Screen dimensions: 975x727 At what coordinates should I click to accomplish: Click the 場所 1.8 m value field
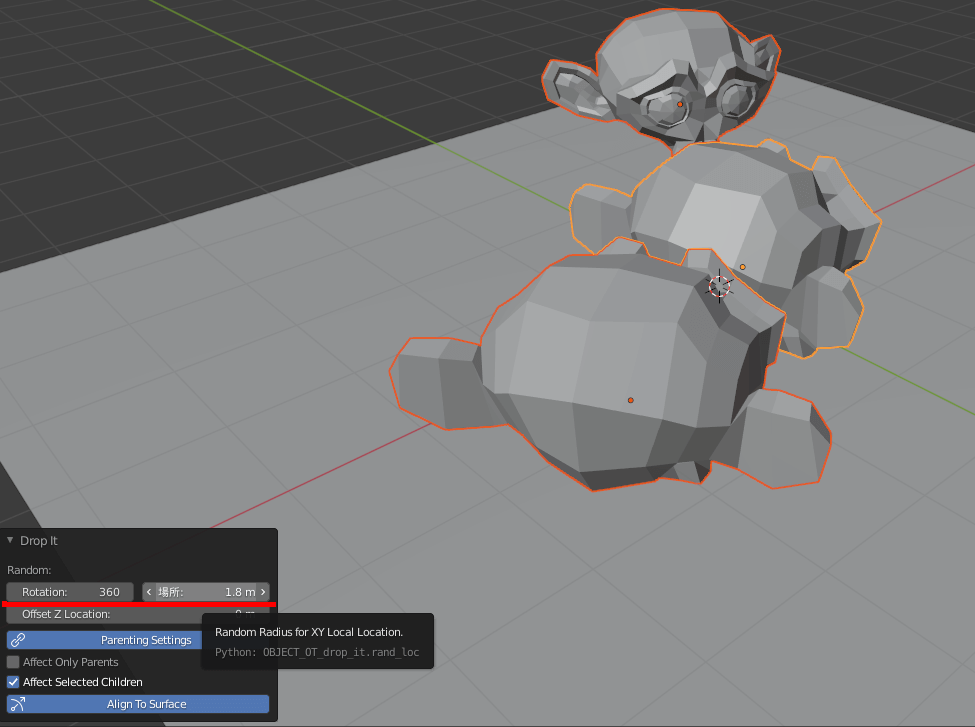(x=205, y=591)
